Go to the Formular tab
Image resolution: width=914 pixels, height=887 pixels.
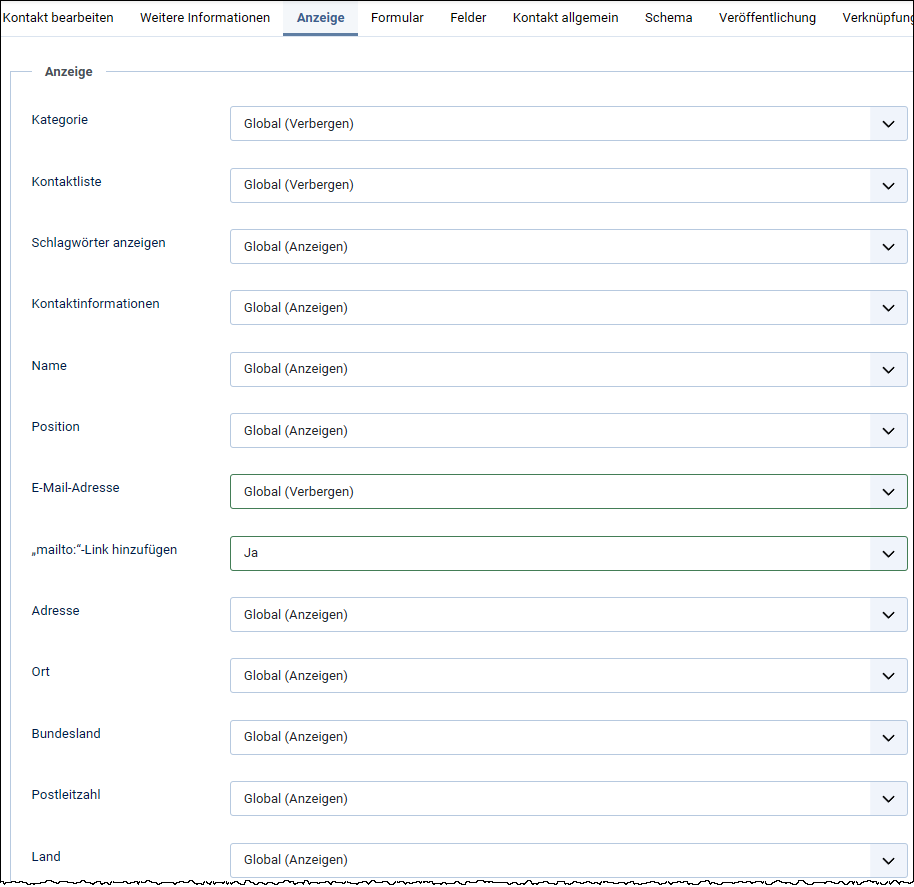[x=397, y=18]
